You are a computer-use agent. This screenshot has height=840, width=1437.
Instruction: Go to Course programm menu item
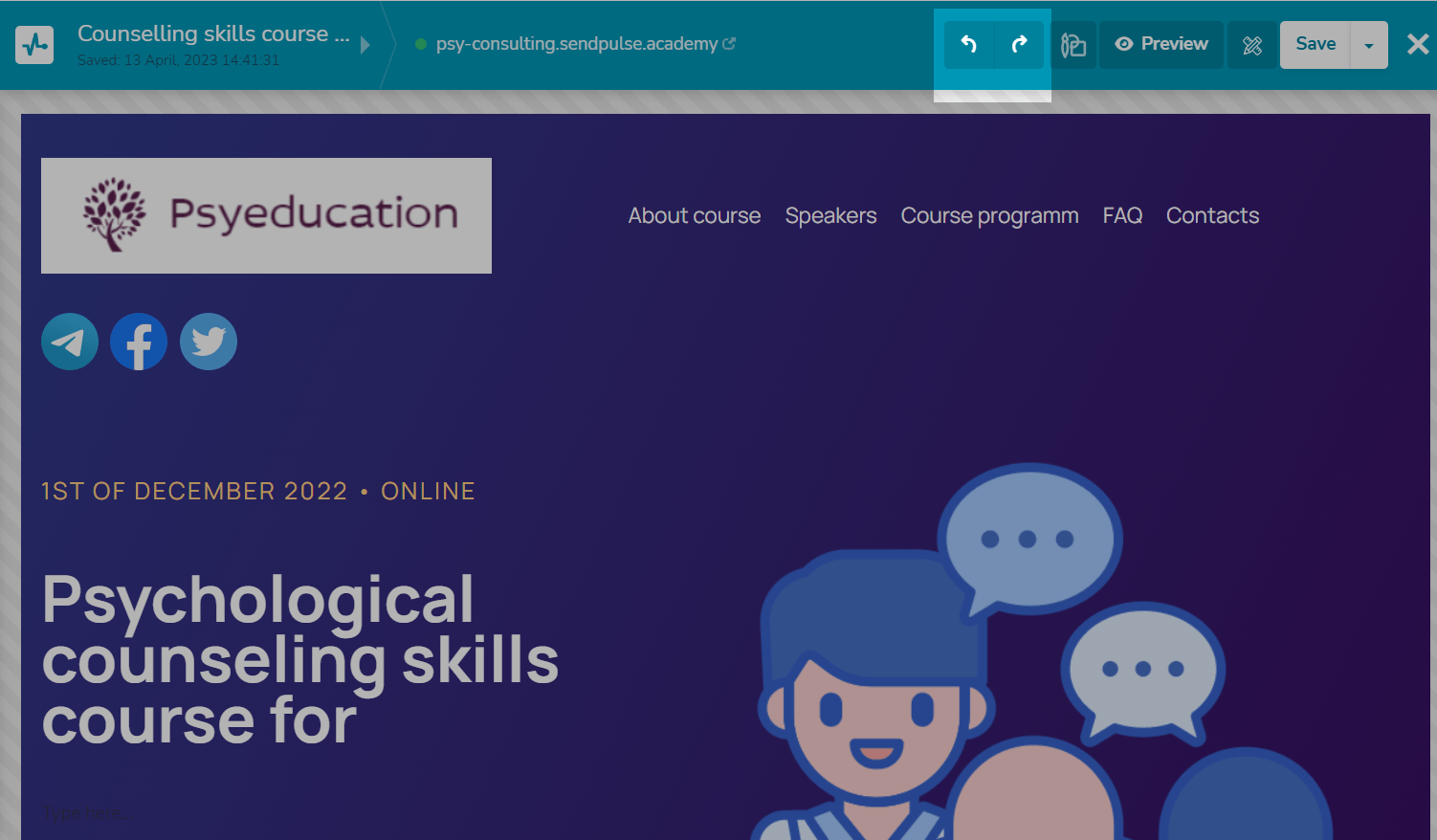click(989, 216)
